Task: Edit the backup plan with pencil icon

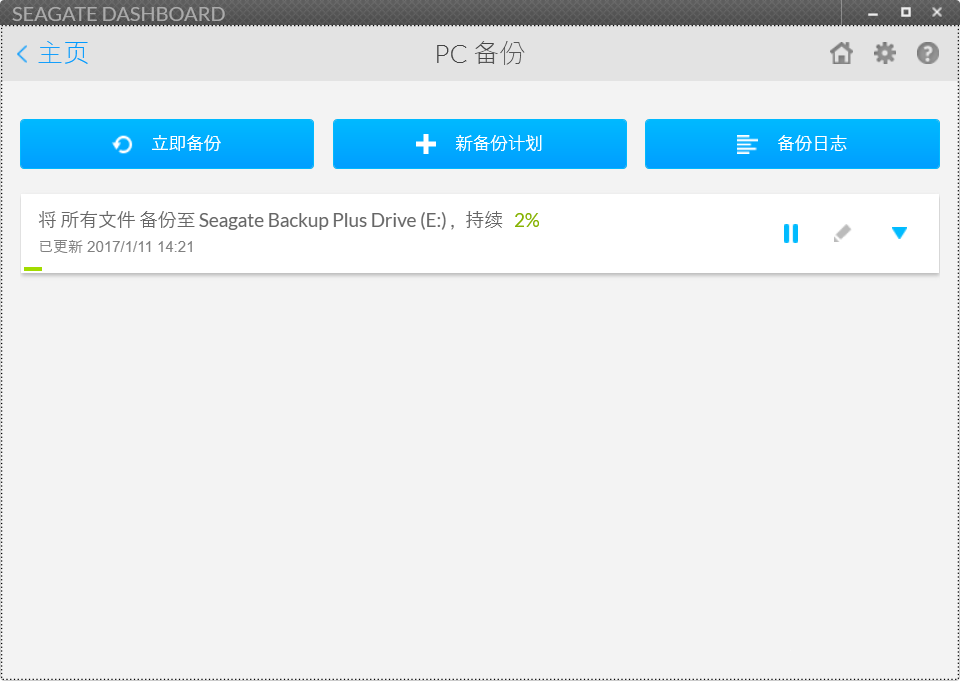Action: [x=842, y=233]
